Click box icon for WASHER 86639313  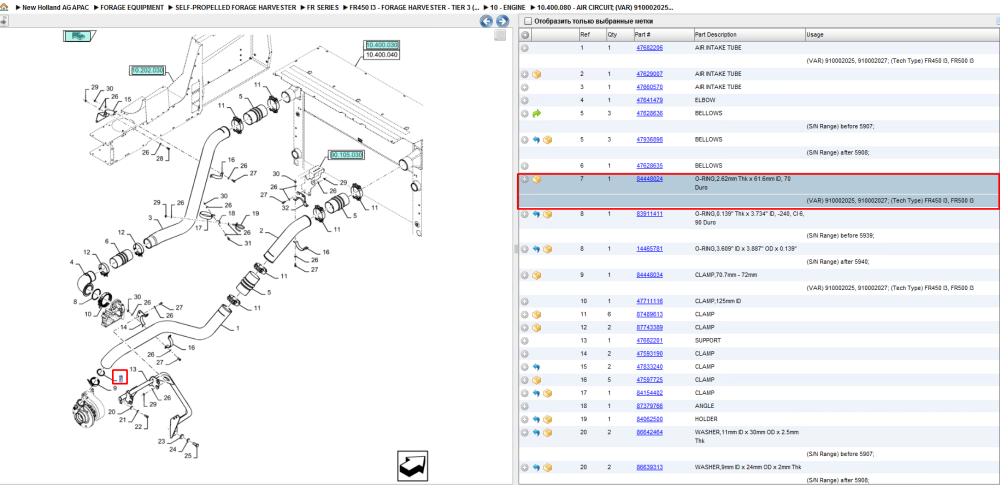click(x=548, y=468)
